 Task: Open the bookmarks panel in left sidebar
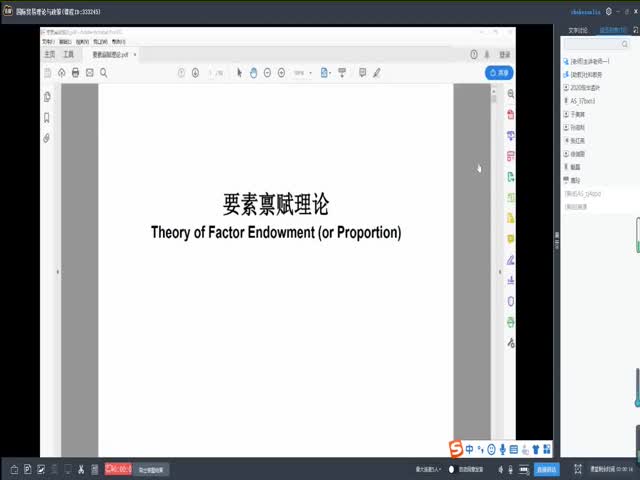pyautogui.click(x=47, y=117)
